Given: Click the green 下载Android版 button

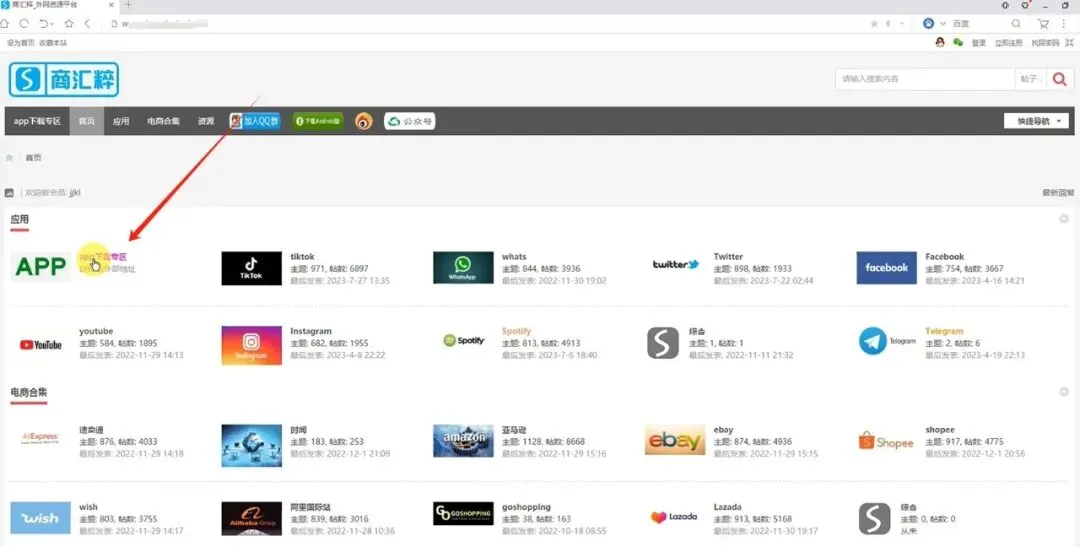Looking at the screenshot, I should pyautogui.click(x=318, y=121).
